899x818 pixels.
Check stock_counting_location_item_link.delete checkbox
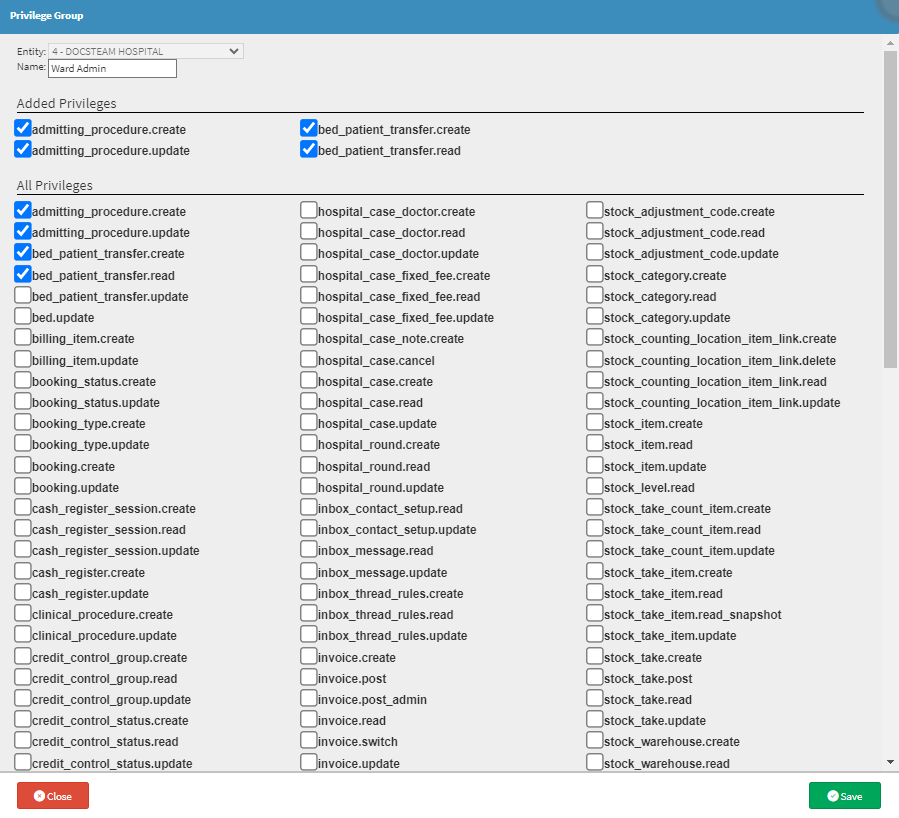595,360
